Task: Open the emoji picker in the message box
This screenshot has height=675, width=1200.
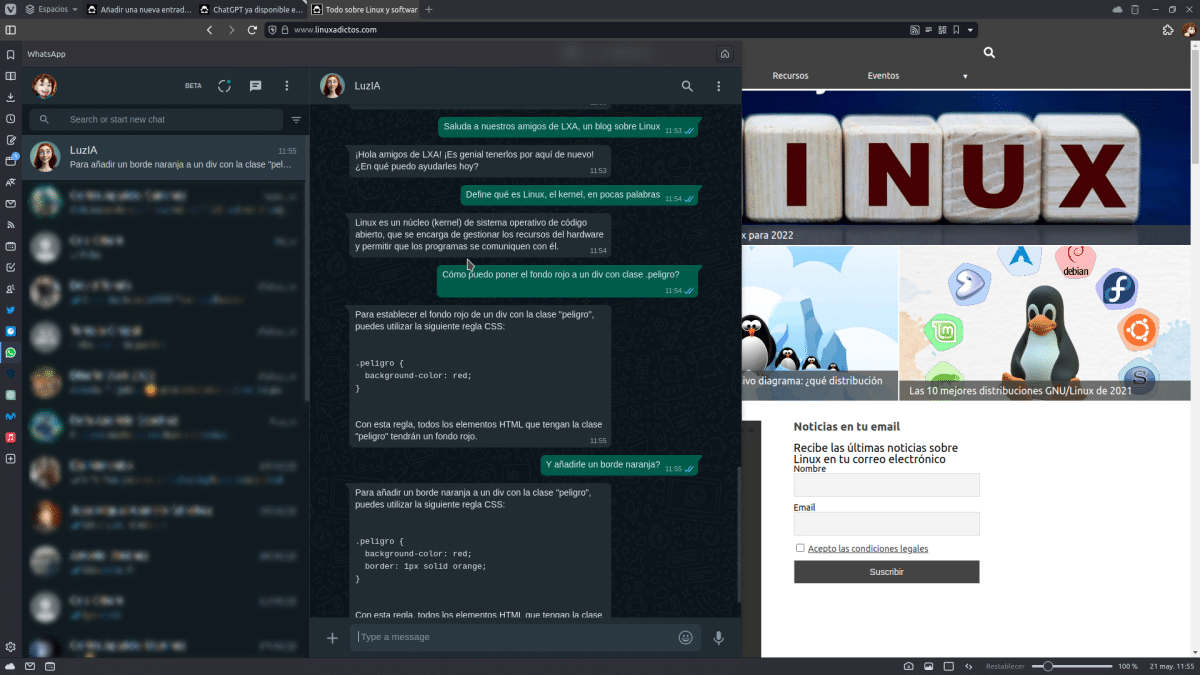Action: pyautogui.click(x=685, y=637)
